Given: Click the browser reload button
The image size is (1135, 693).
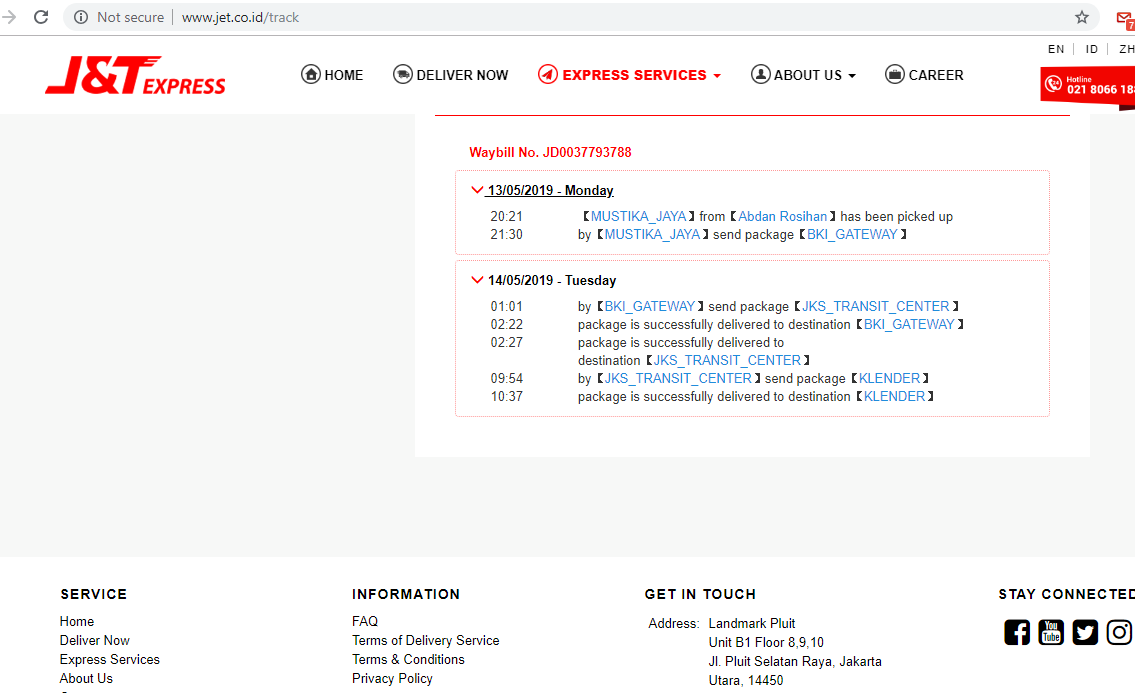Looking at the screenshot, I should (x=41, y=17).
